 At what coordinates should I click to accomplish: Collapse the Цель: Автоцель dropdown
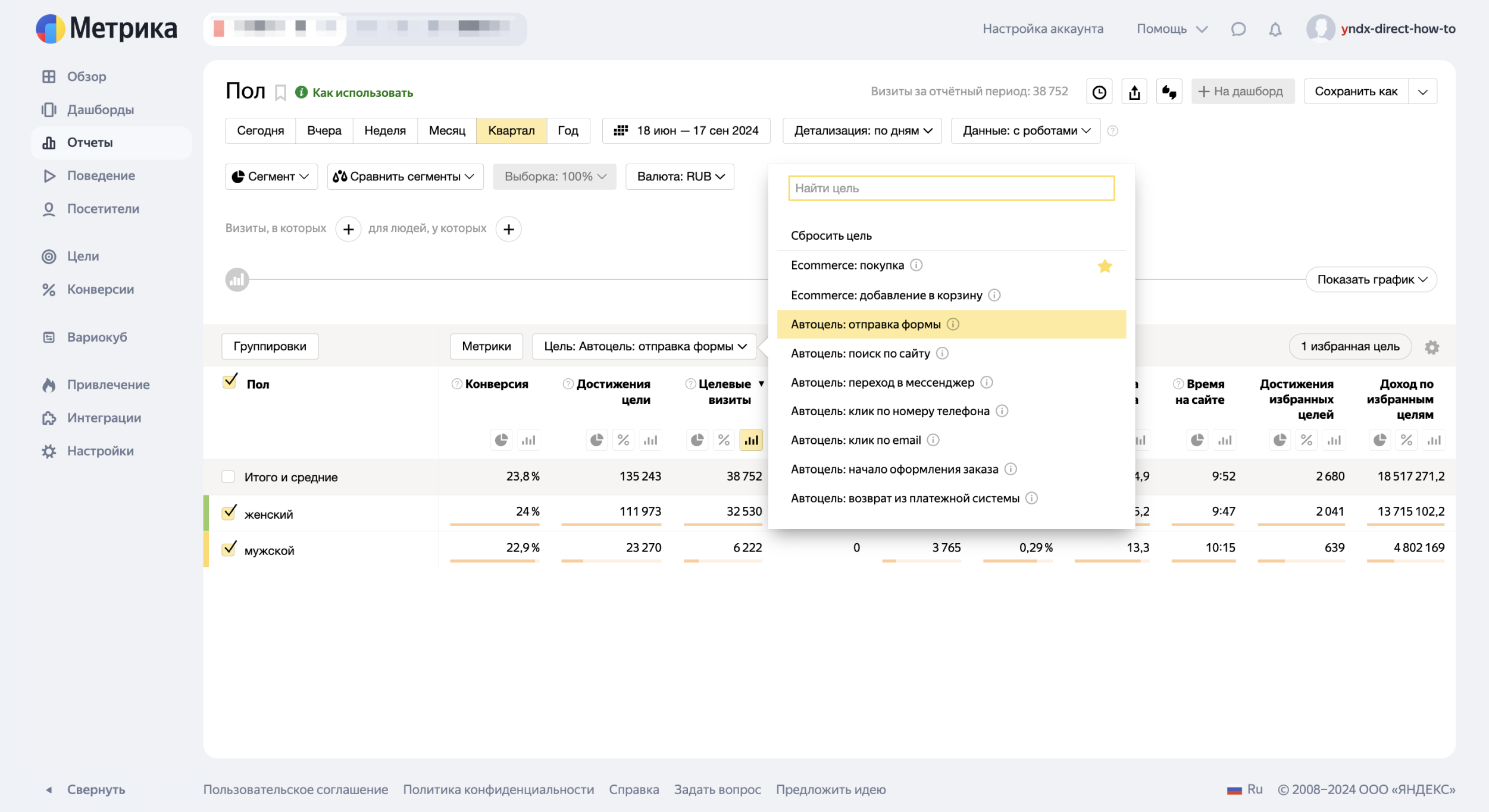(x=645, y=347)
